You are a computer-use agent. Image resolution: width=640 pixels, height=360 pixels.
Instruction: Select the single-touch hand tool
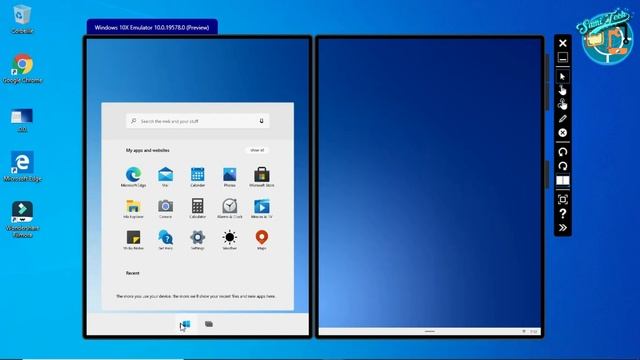tap(562, 90)
